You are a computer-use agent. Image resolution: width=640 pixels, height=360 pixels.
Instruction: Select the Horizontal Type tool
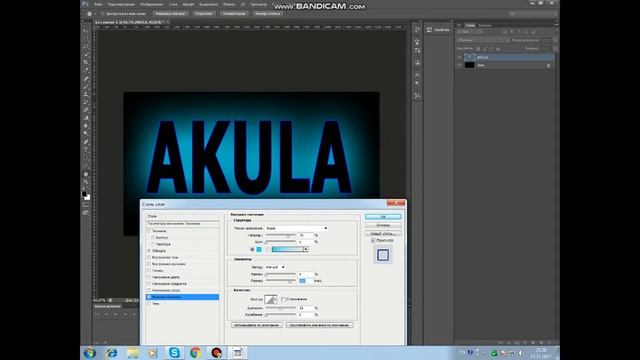click(x=86, y=150)
